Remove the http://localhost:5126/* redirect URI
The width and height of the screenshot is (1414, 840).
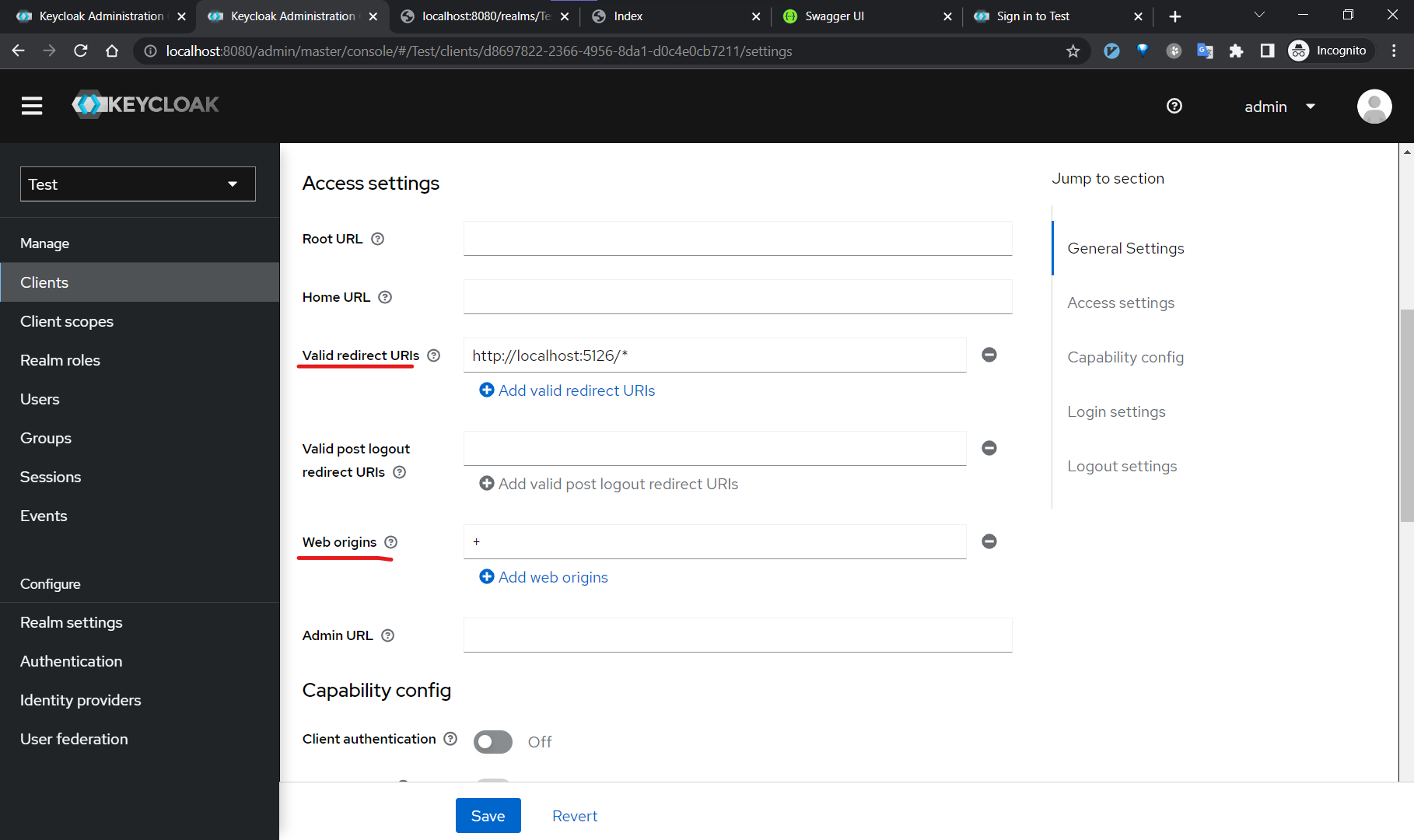[x=989, y=355]
